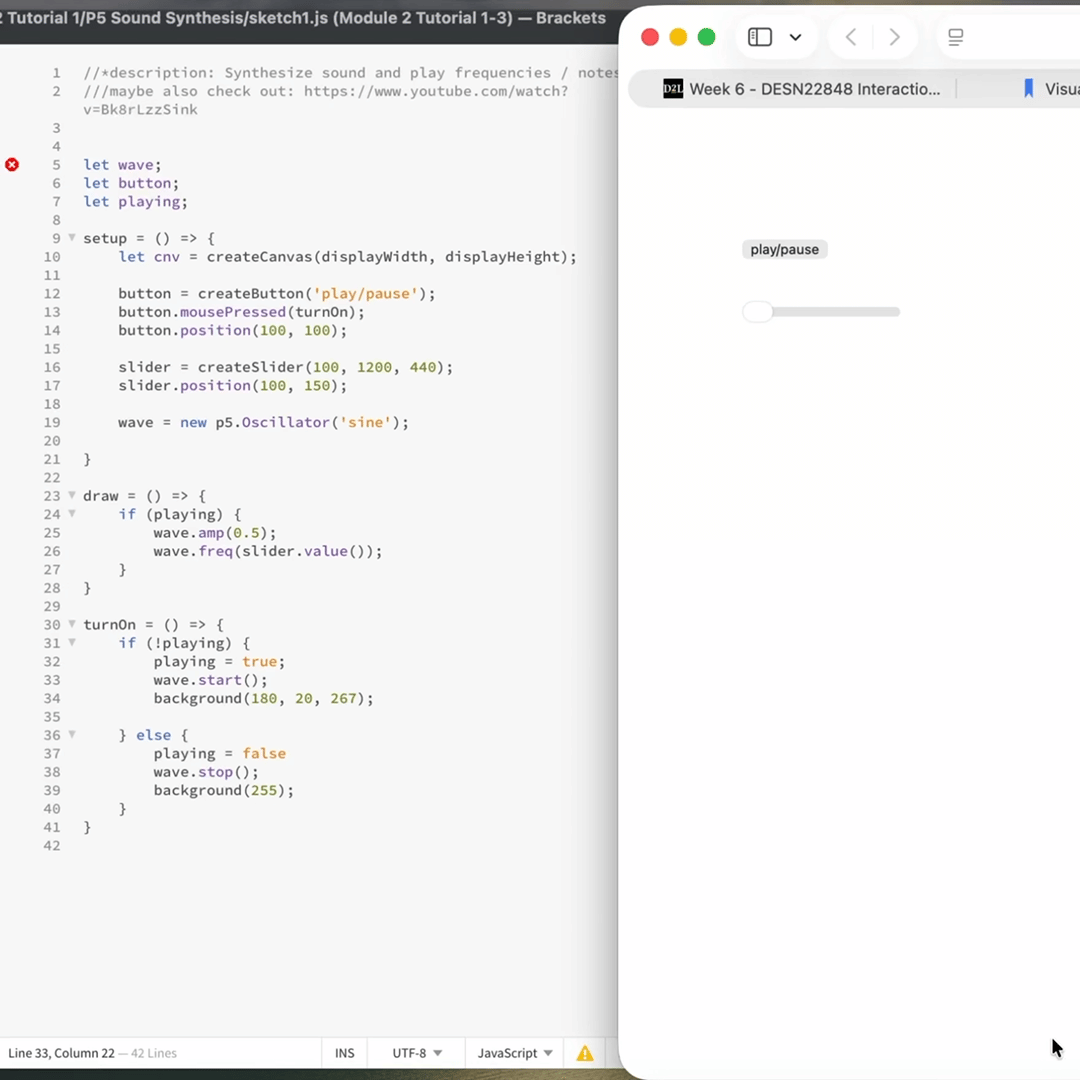
Task: Toggle the Safari sidebar icon
Action: 760,37
